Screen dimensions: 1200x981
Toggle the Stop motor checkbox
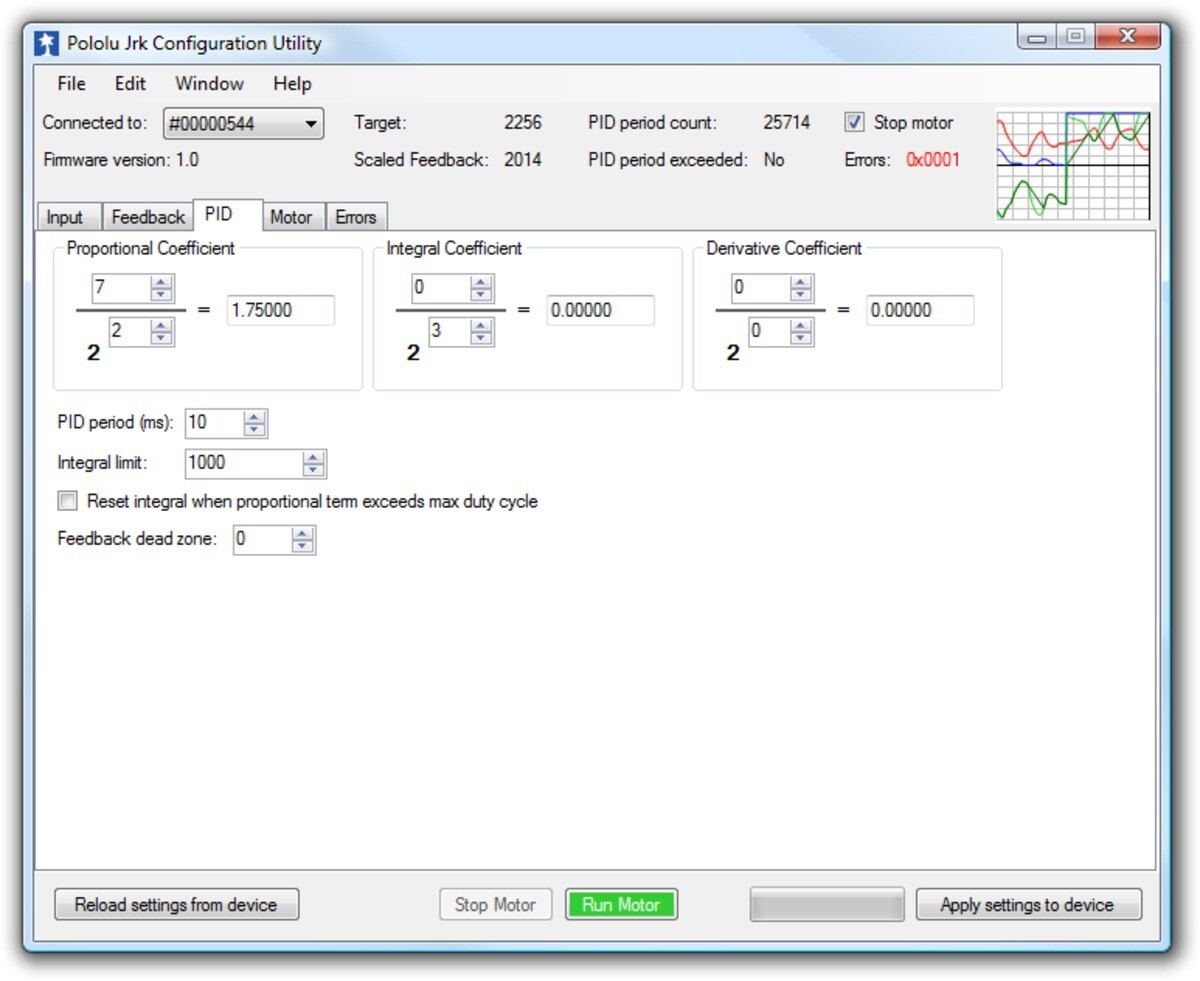(854, 123)
